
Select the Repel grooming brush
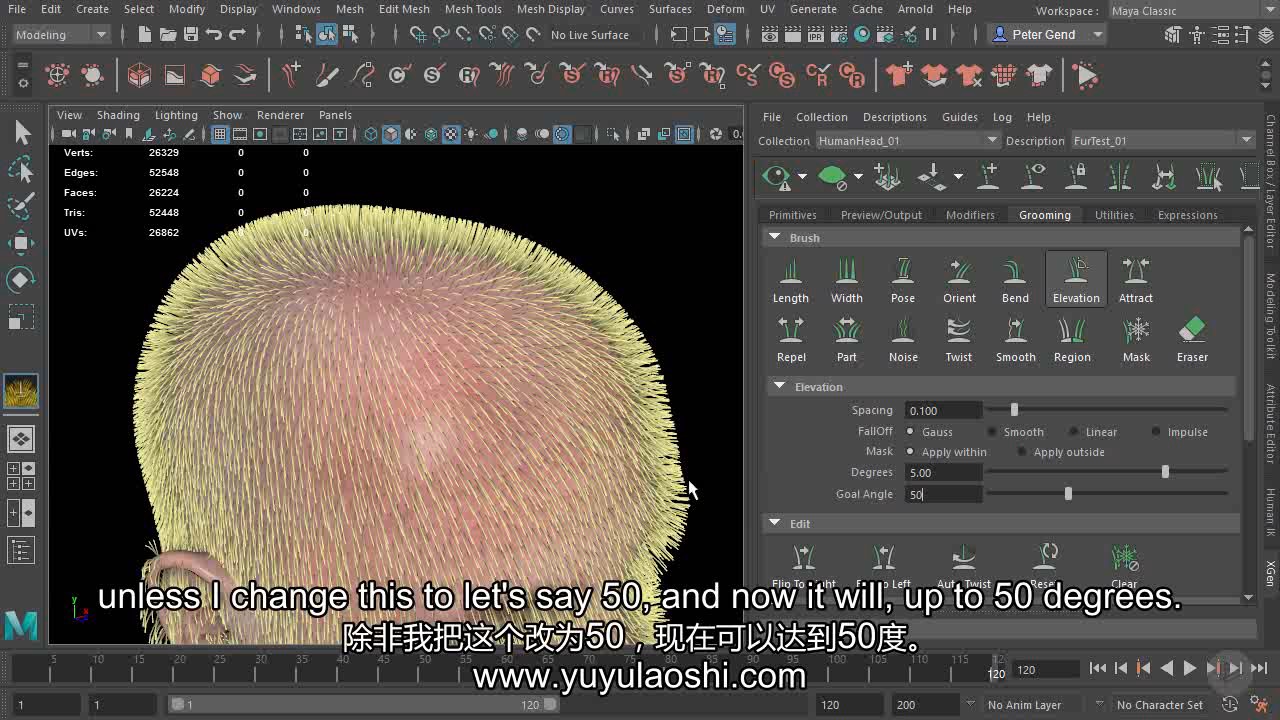[791, 338]
